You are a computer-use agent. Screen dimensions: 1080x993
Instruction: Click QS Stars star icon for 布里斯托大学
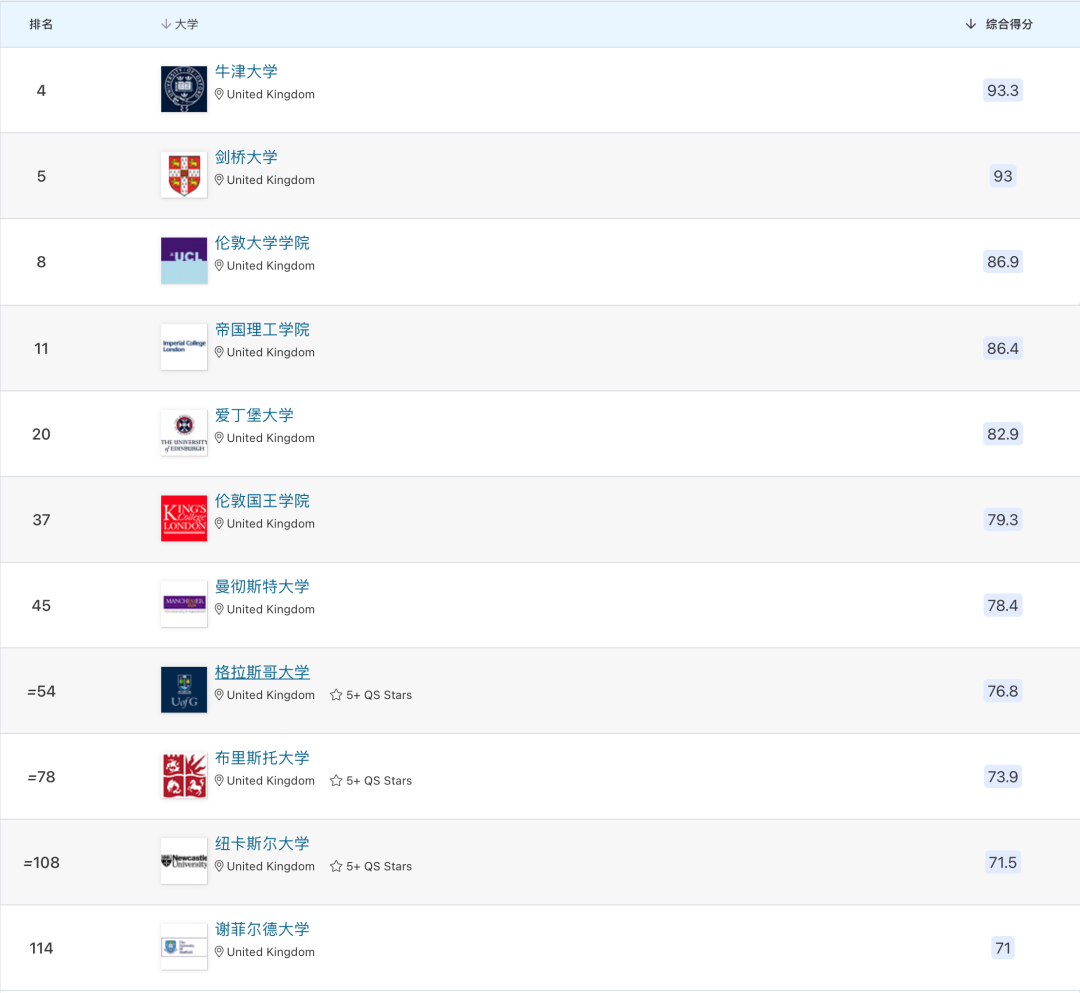pos(336,781)
